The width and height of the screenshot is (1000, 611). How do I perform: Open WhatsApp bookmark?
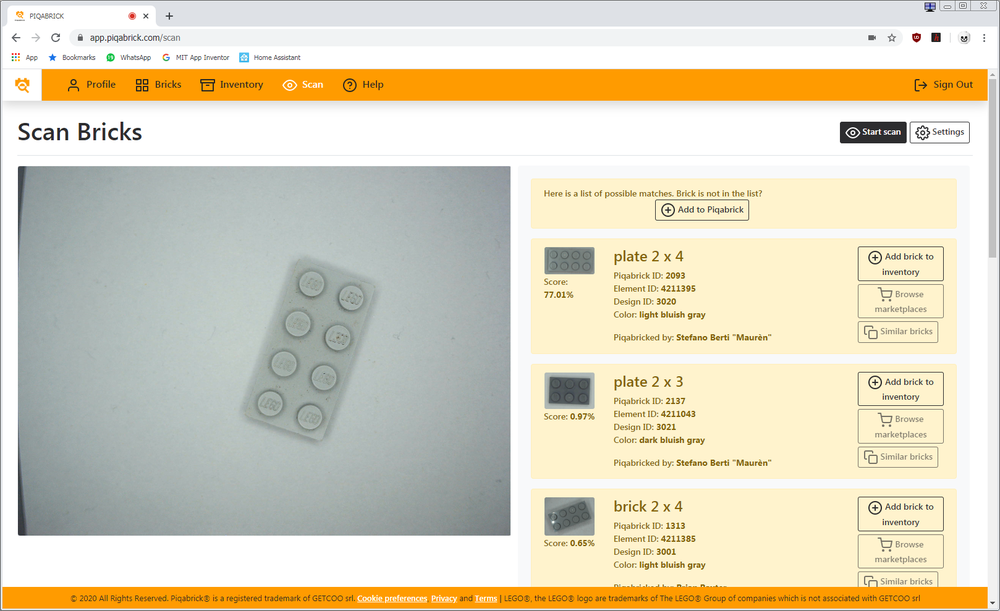coord(129,57)
